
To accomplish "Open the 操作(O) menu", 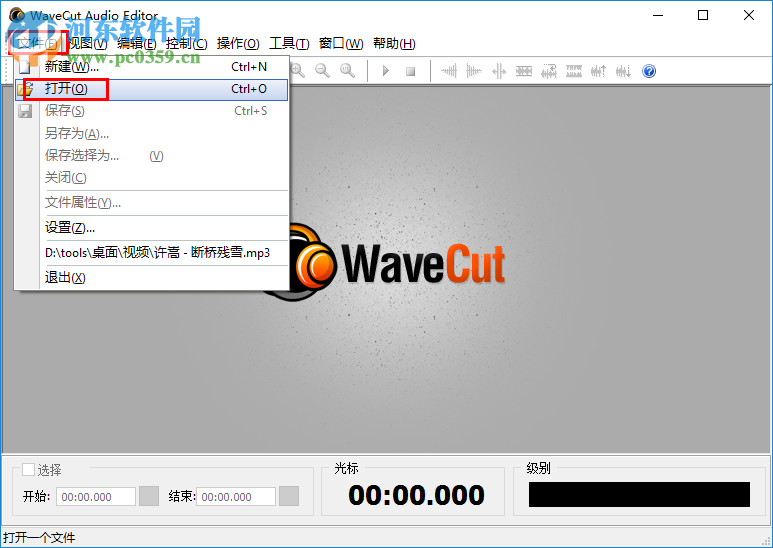I will point(238,43).
